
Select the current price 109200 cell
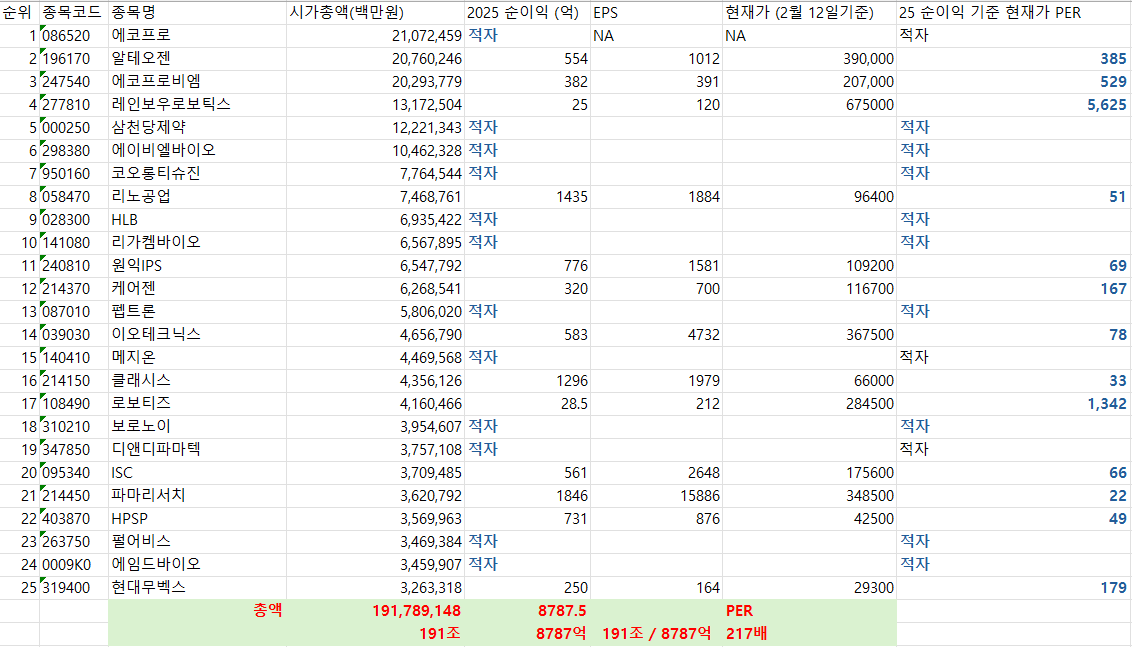pyautogui.click(x=809, y=266)
